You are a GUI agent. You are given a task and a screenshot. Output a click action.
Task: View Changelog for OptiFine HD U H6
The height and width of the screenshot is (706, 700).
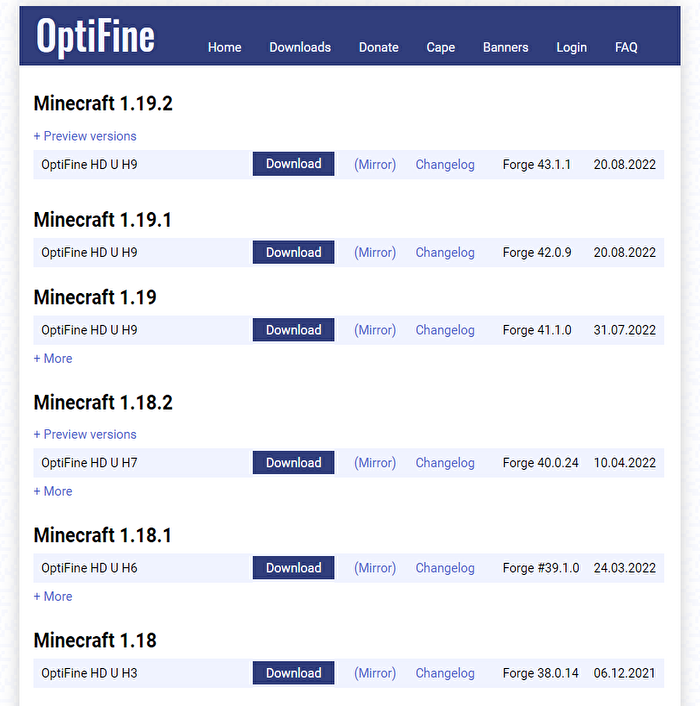pyautogui.click(x=445, y=568)
